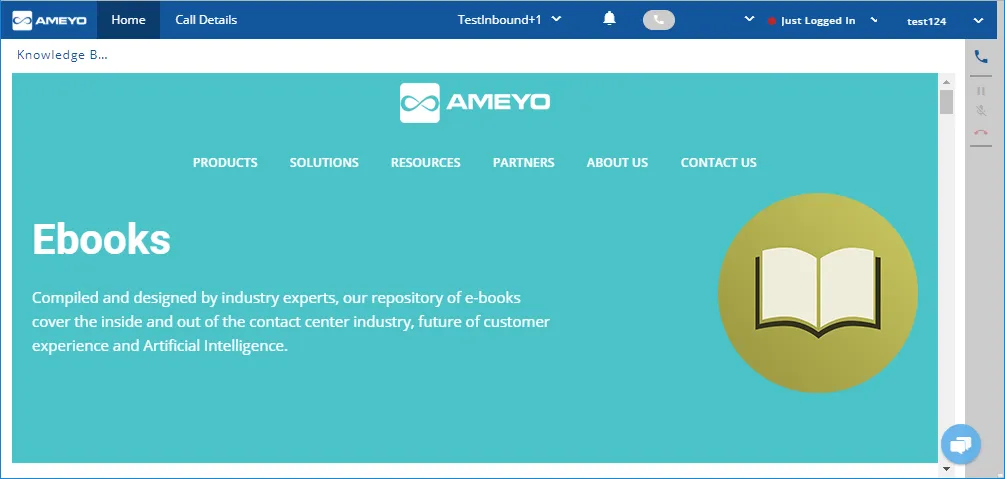Click the scrollbar down arrow
Viewport: 1005px width, 479px height.
click(946, 469)
